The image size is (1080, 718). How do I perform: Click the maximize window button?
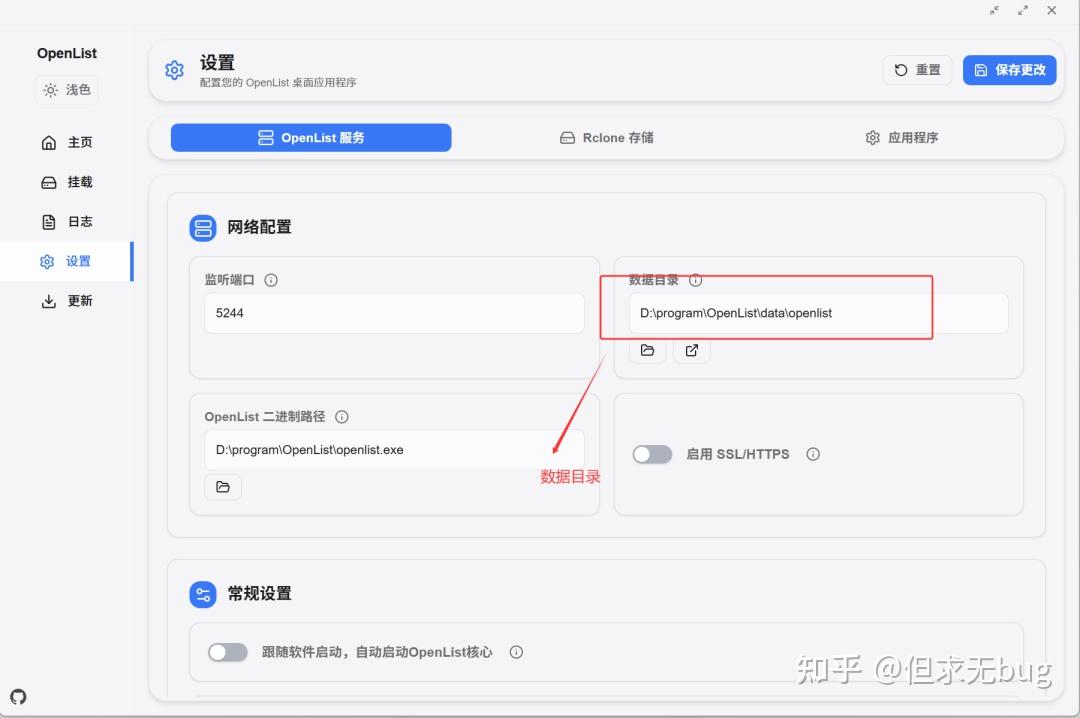(1023, 10)
